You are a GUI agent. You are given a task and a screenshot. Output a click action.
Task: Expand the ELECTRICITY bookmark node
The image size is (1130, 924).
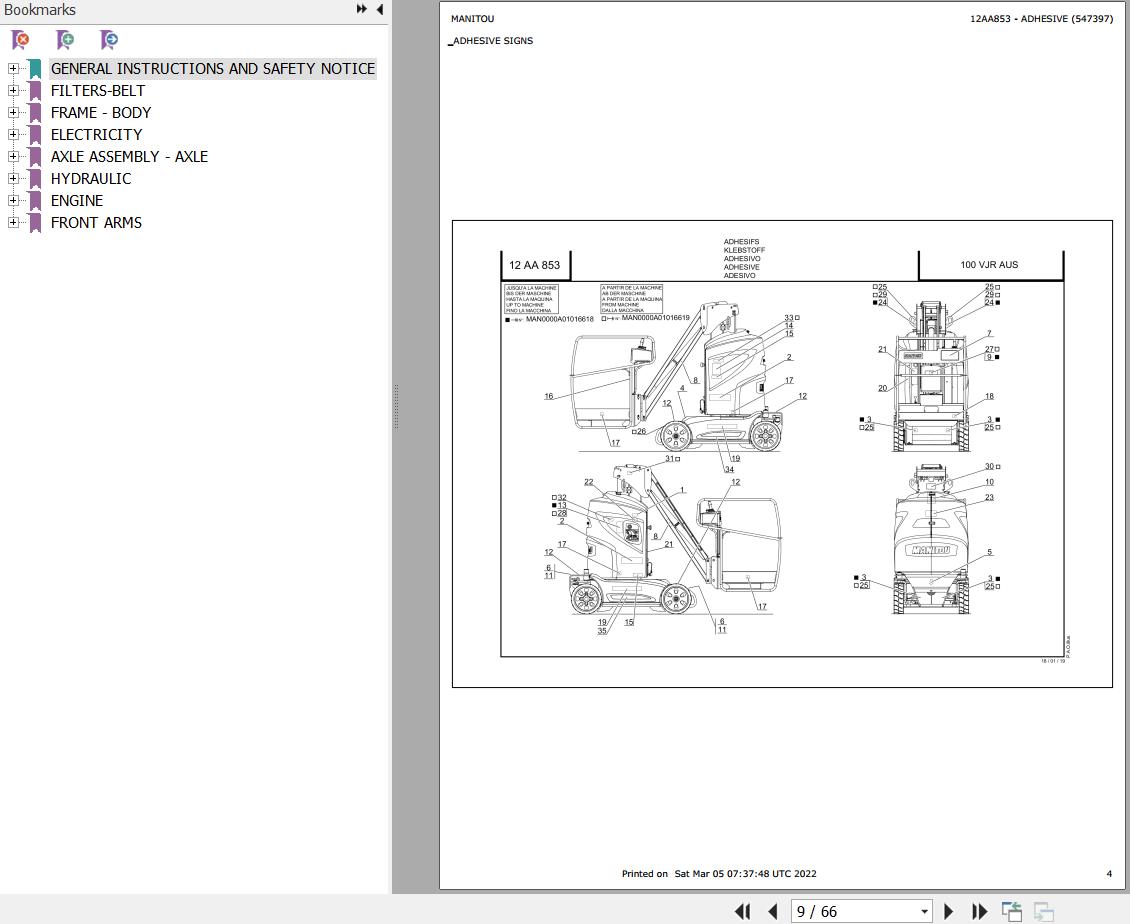click(x=13, y=135)
